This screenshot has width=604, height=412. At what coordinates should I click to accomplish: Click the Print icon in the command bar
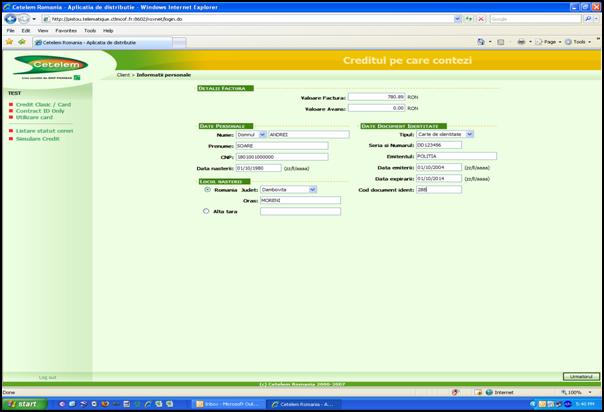click(x=521, y=42)
